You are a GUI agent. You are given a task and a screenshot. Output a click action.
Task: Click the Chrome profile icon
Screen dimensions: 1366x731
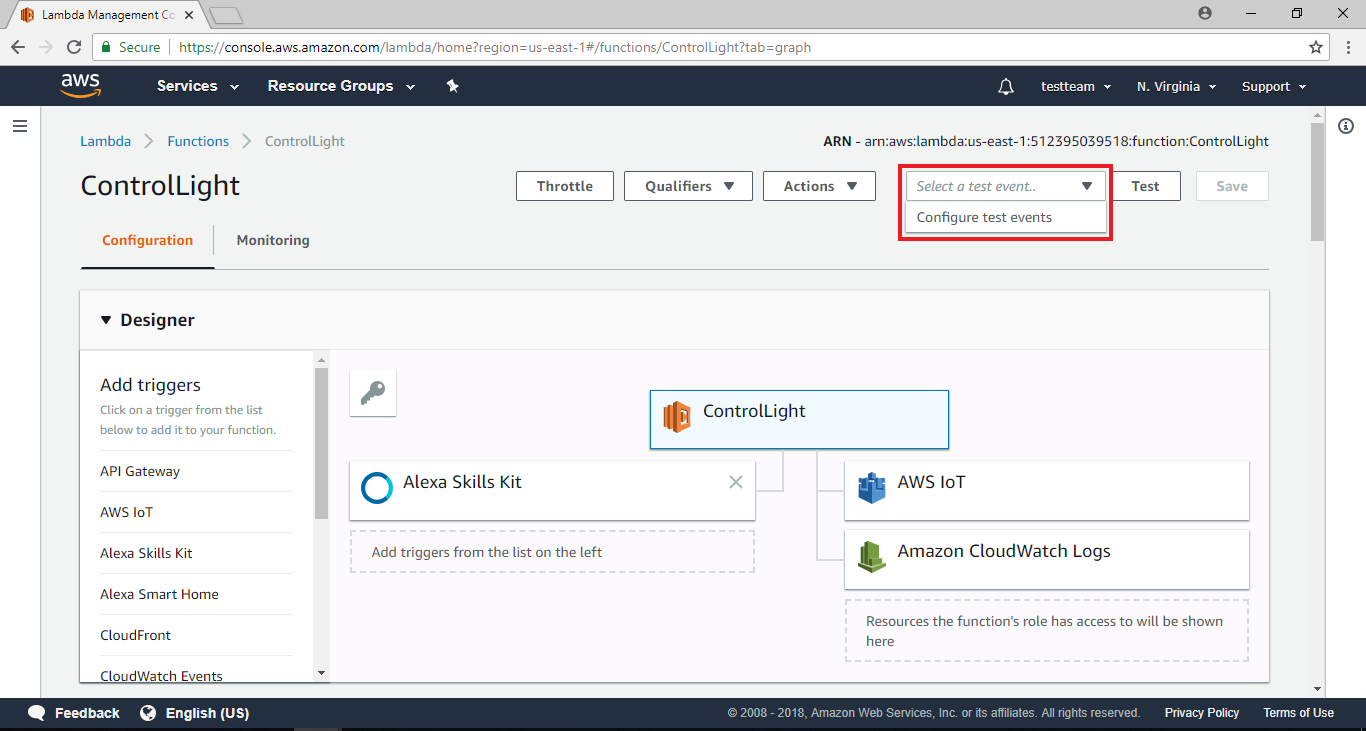1204,13
